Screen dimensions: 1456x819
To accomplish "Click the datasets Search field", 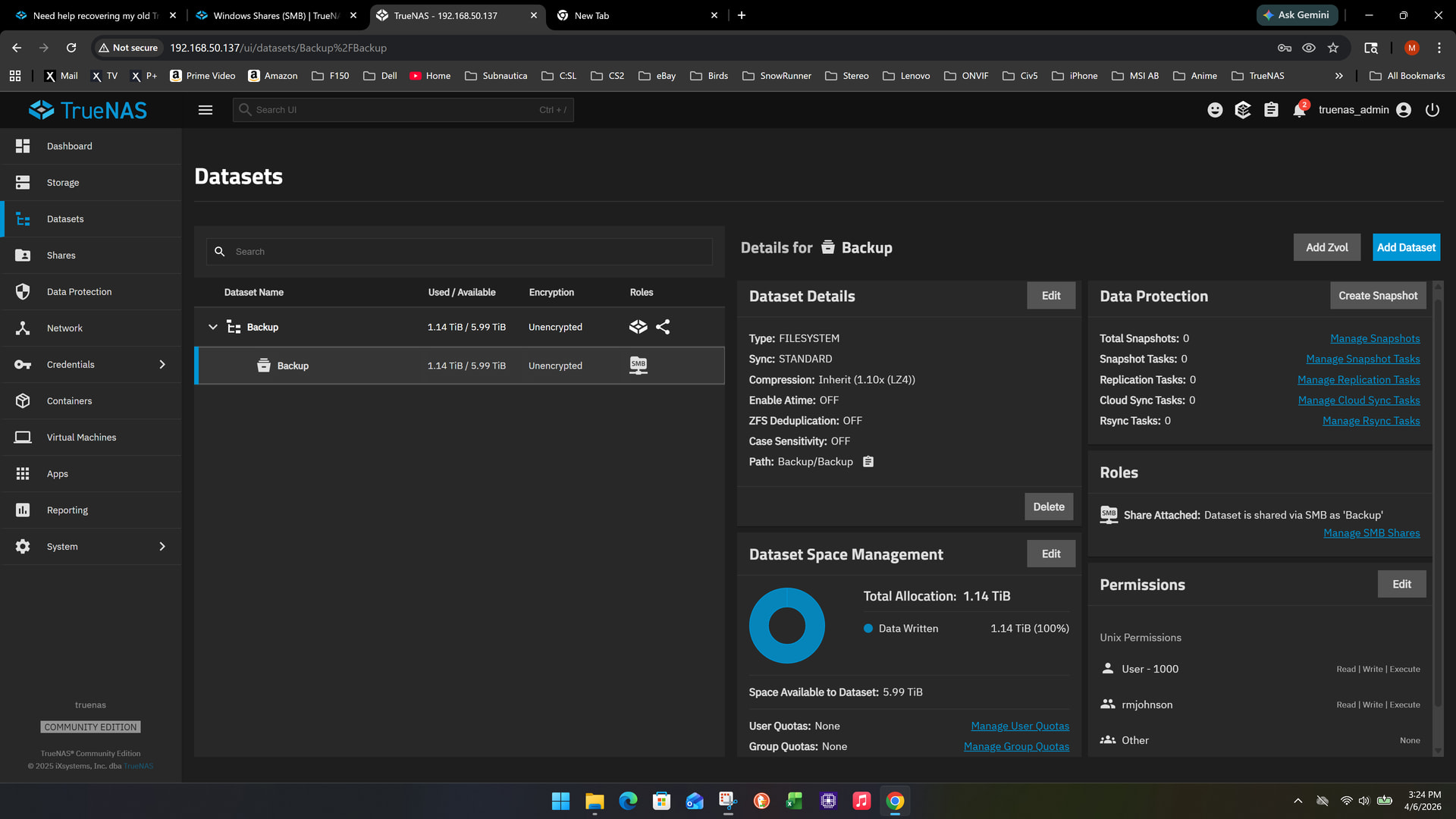I will (460, 252).
